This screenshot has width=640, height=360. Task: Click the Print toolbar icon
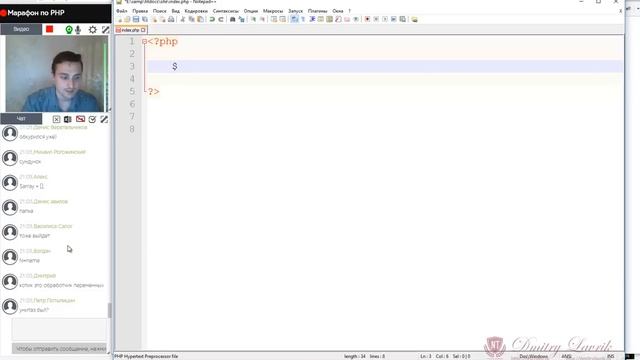pyautogui.click(x=171, y=19)
